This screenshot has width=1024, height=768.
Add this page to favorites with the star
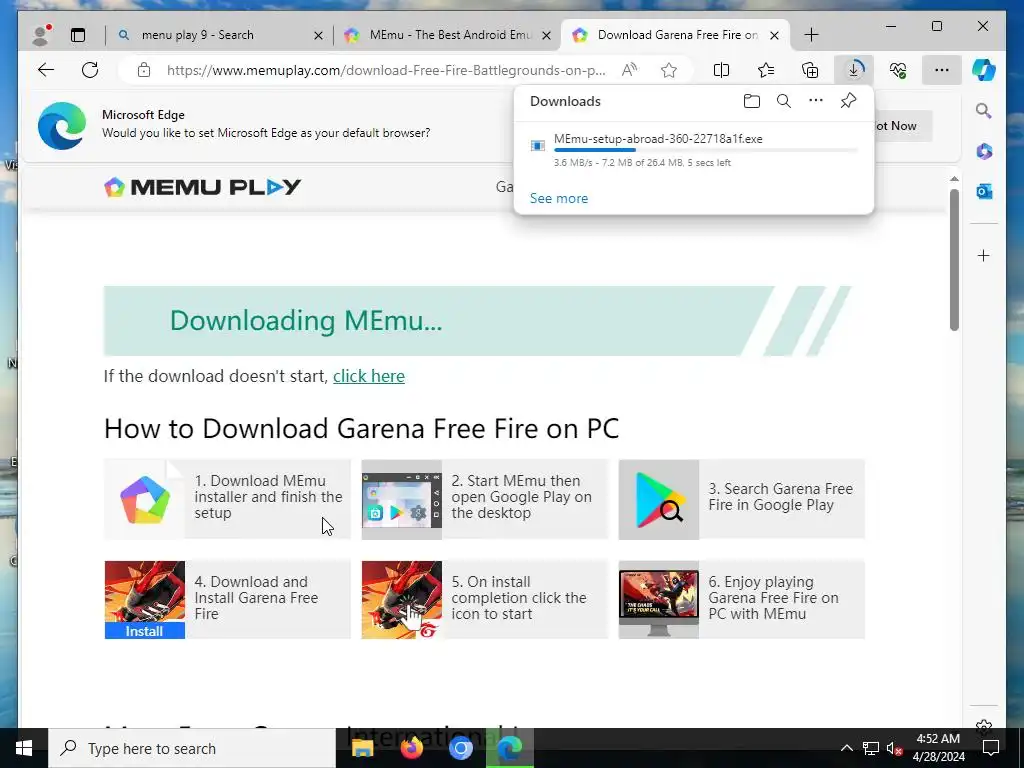tap(669, 71)
